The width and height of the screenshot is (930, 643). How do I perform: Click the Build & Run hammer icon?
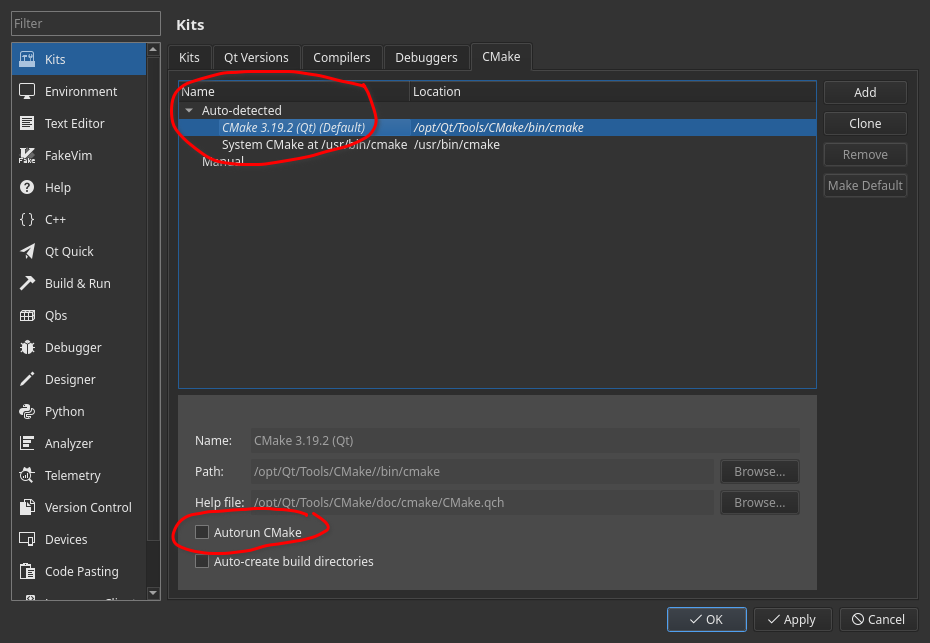click(x=27, y=284)
